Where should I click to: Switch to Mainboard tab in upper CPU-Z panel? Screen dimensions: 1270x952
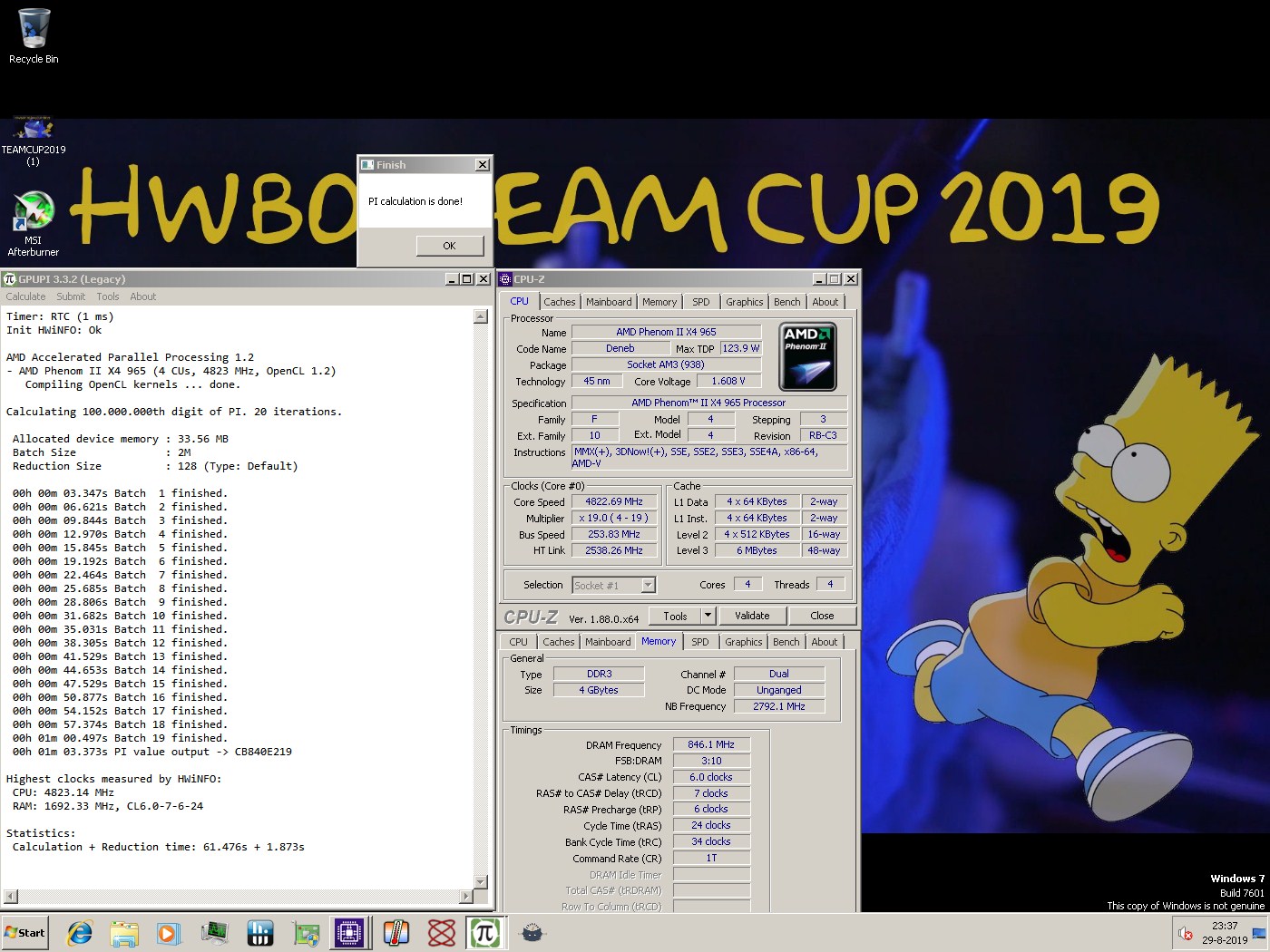609,302
